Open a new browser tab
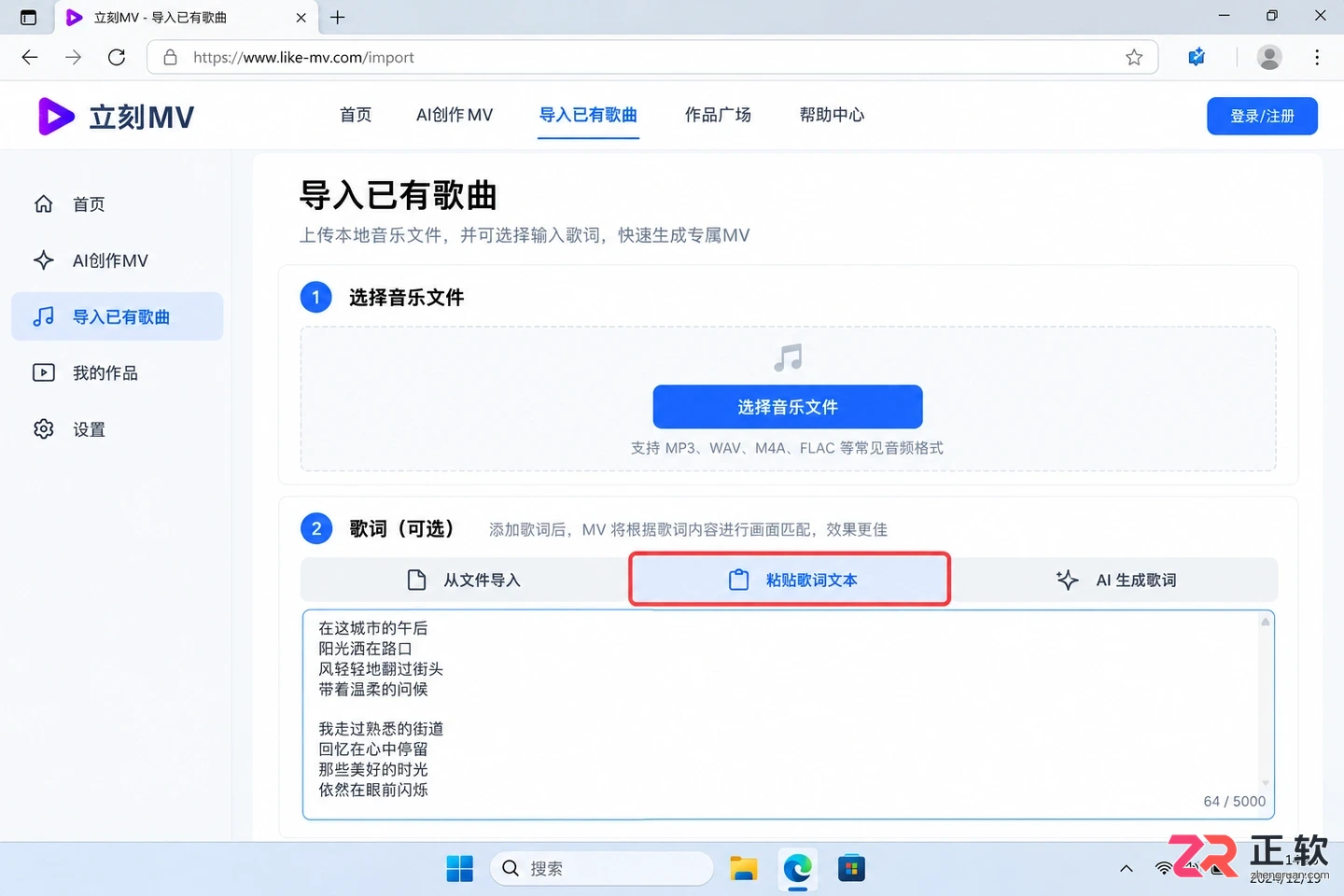This screenshot has width=1344, height=896. click(338, 17)
